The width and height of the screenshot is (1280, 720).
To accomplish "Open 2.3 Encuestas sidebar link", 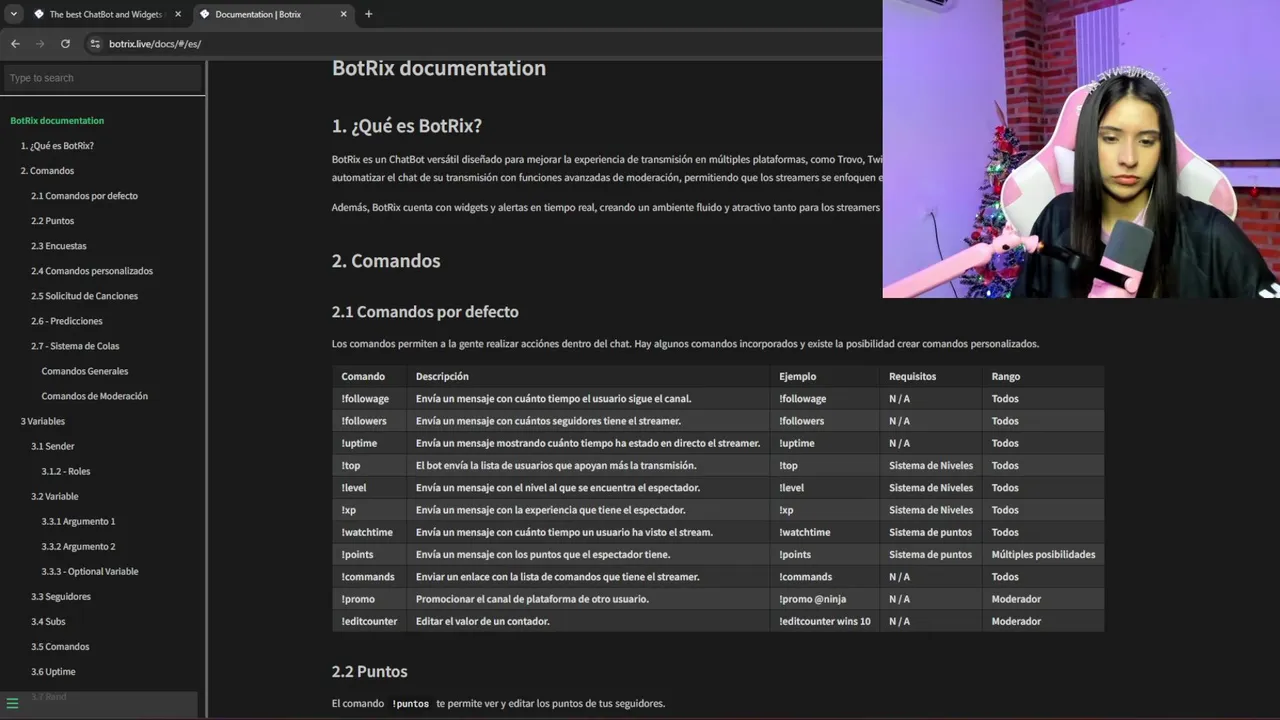I will [x=58, y=246].
